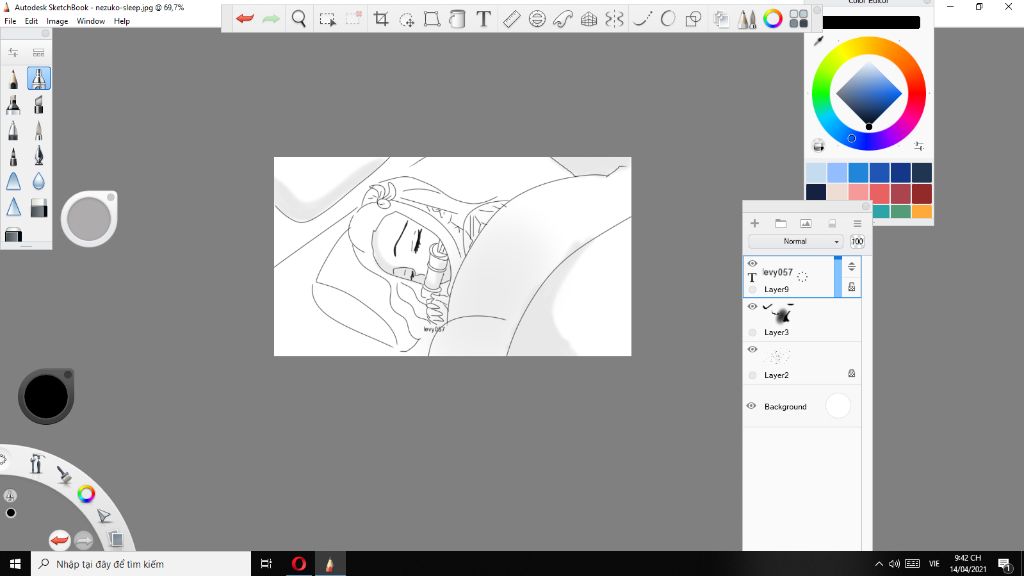Open the layer panel hamburger menu

tap(857, 223)
